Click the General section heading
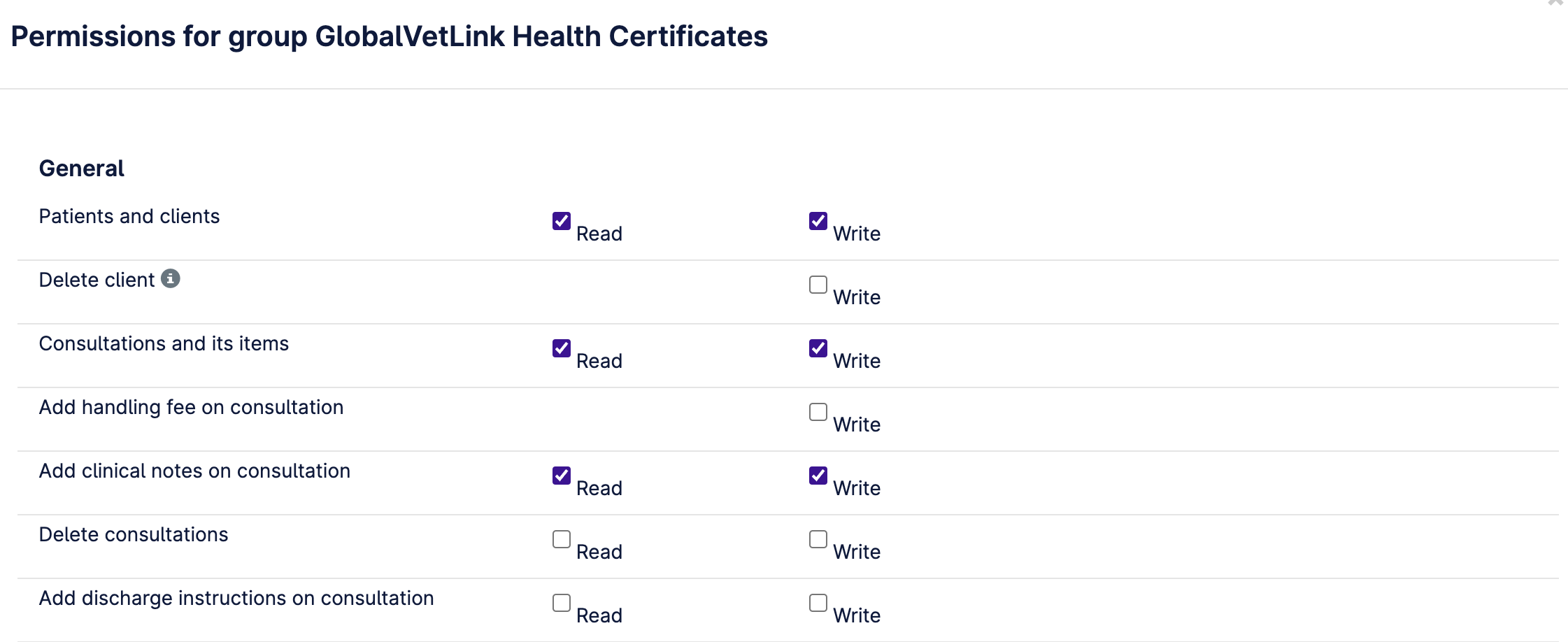The width and height of the screenshot is (1568, 642). [x=82, y=169]
